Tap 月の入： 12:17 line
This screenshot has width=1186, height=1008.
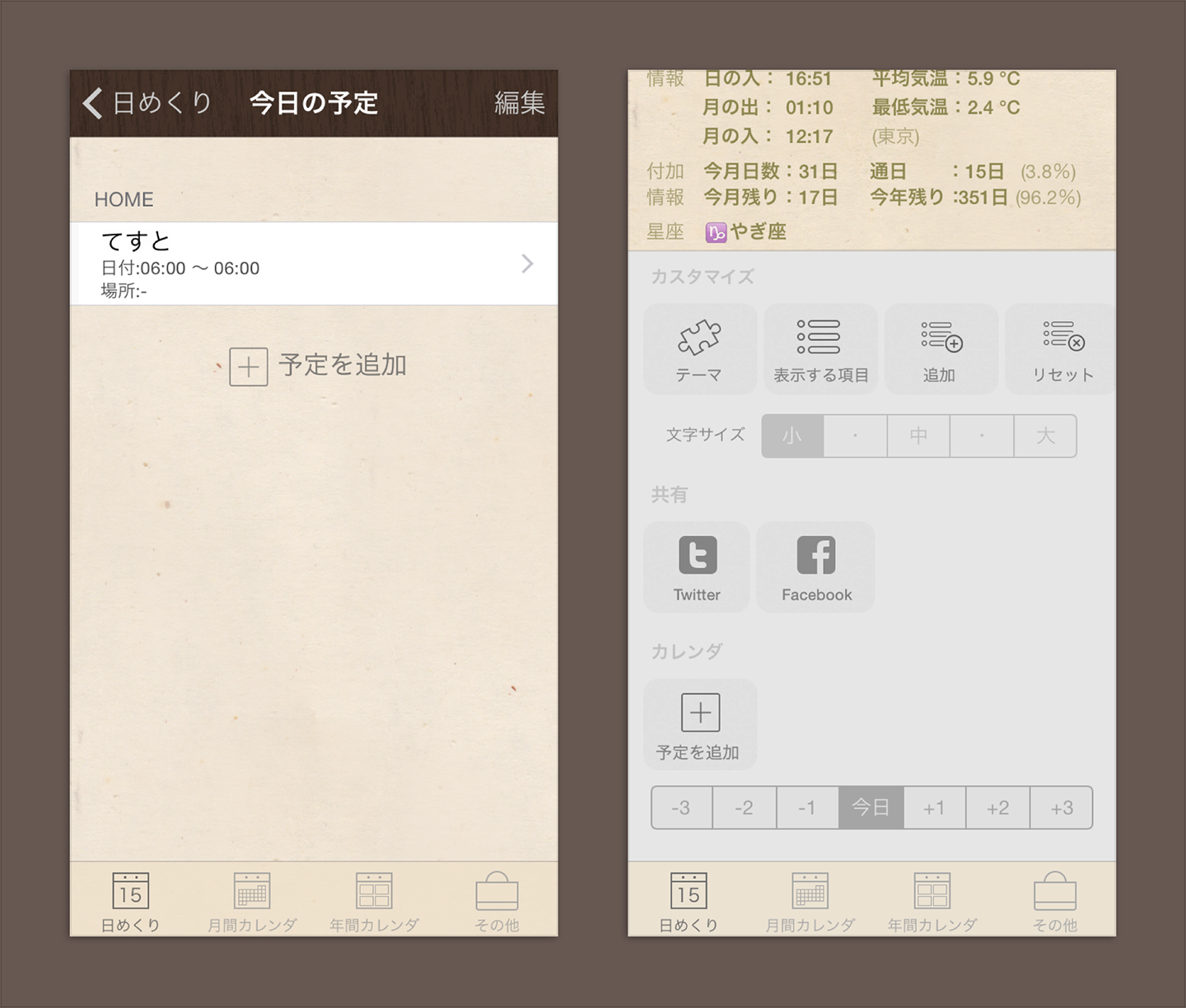(768, 136)
